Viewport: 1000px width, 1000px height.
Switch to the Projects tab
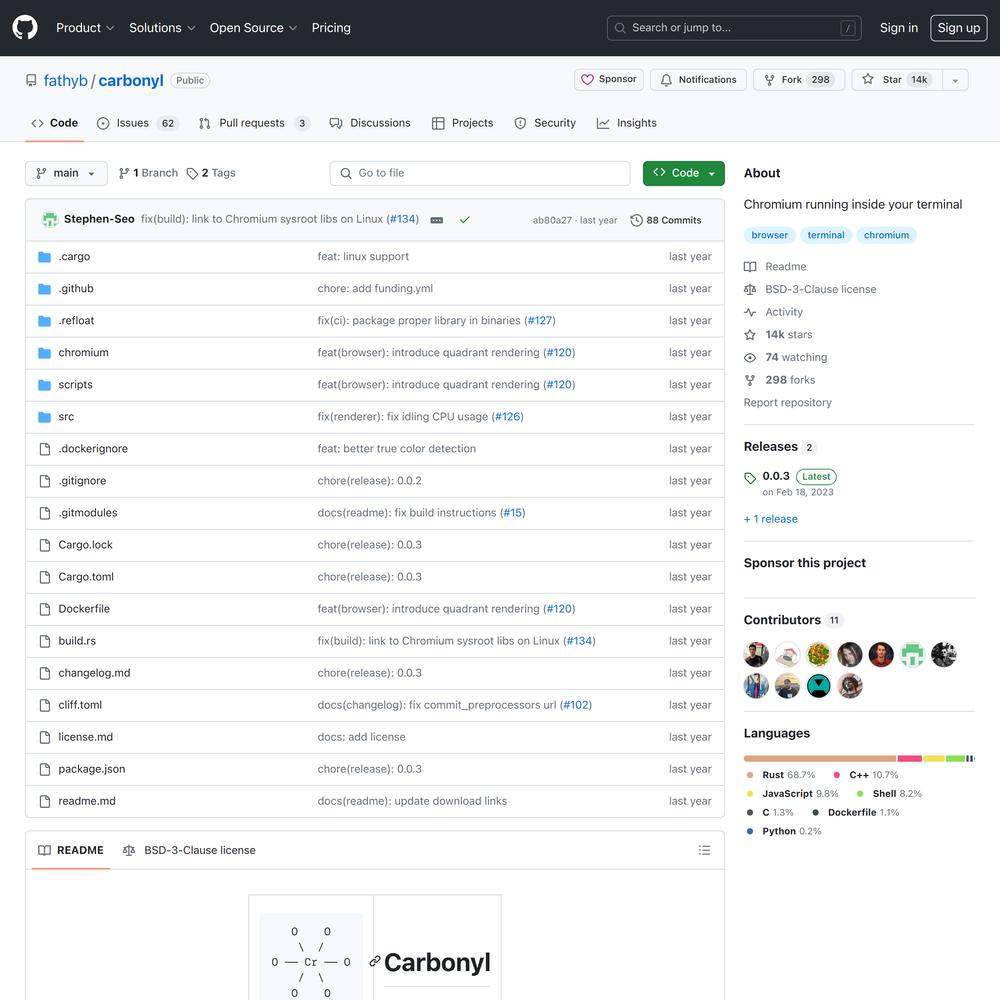[462, 123]
